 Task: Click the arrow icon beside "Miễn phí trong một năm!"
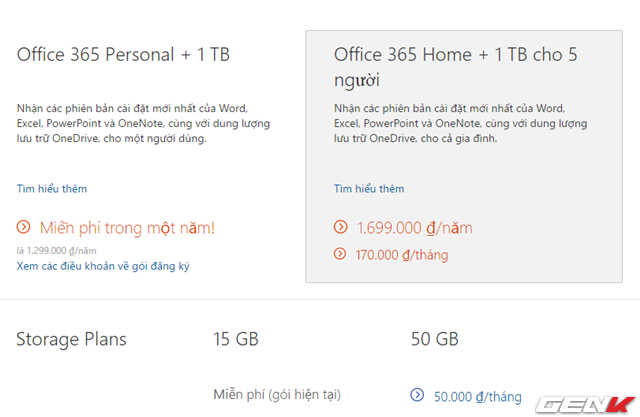[23, 228]
